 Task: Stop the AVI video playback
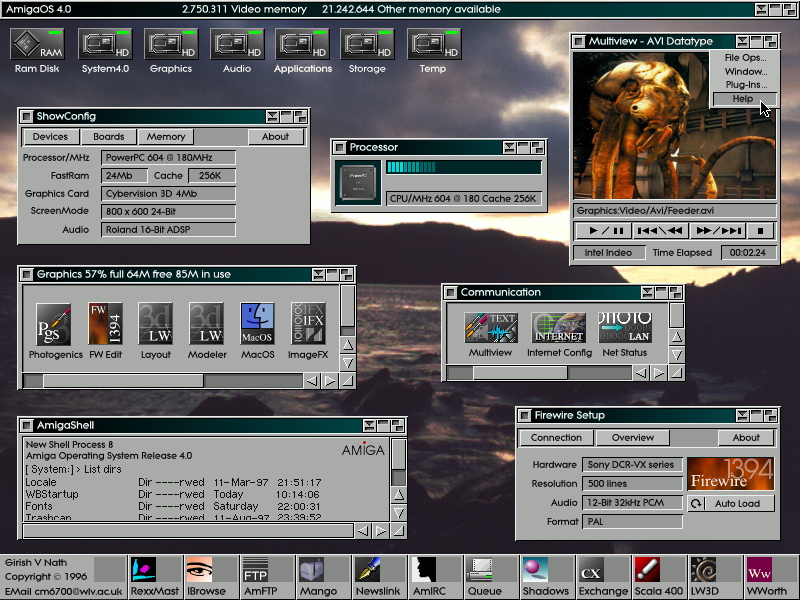pos(760,230)
